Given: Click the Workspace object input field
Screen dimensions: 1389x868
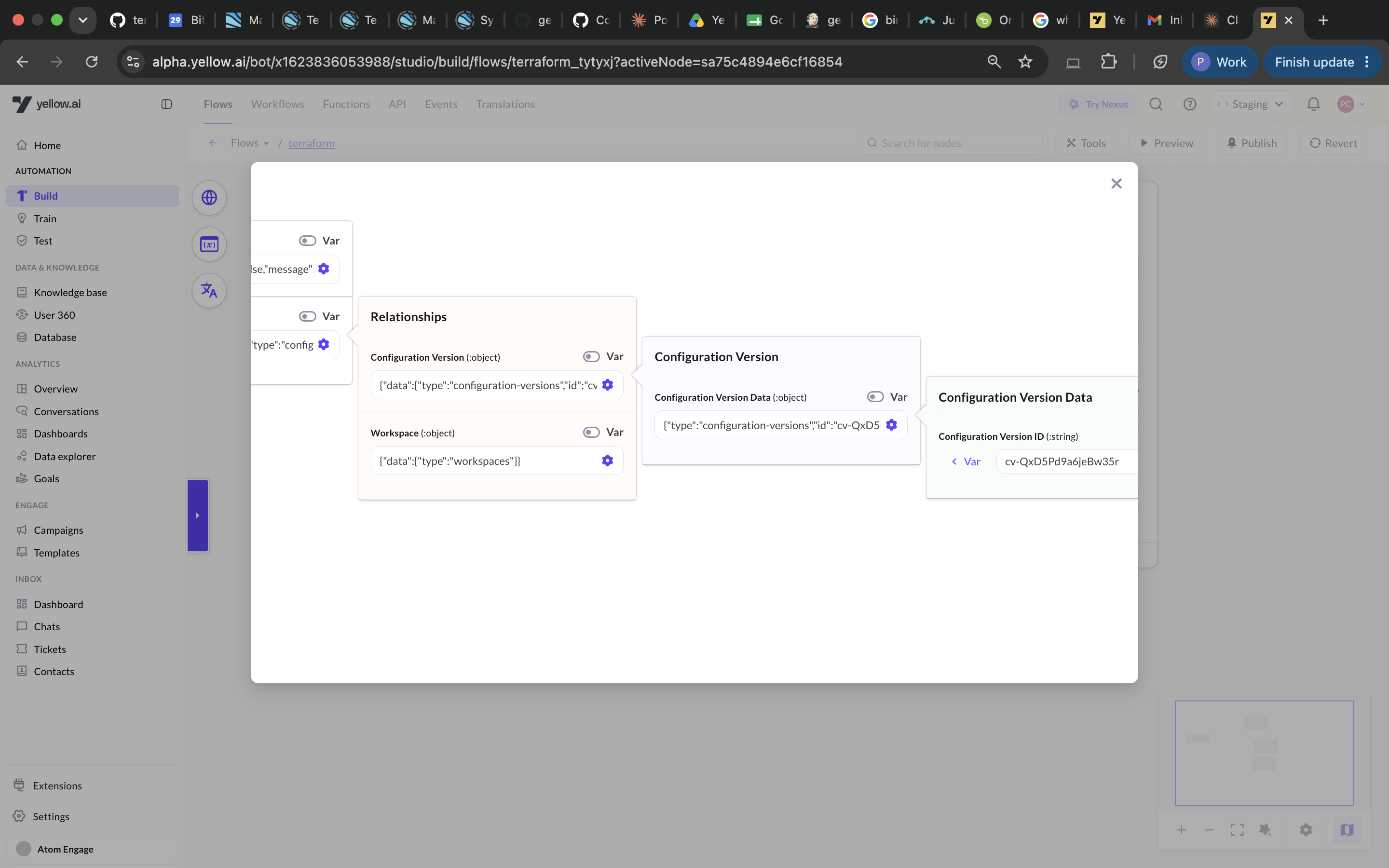Looking at the screenshot, I should [497, 461].
